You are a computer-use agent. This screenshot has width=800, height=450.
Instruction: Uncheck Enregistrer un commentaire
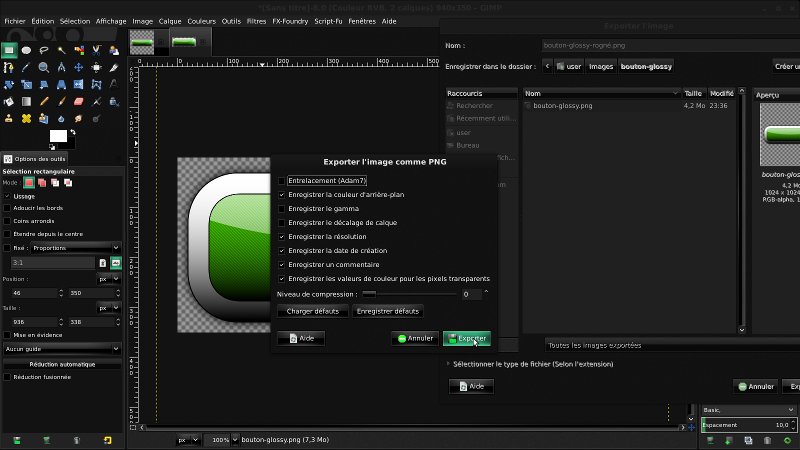click(281, 265)
